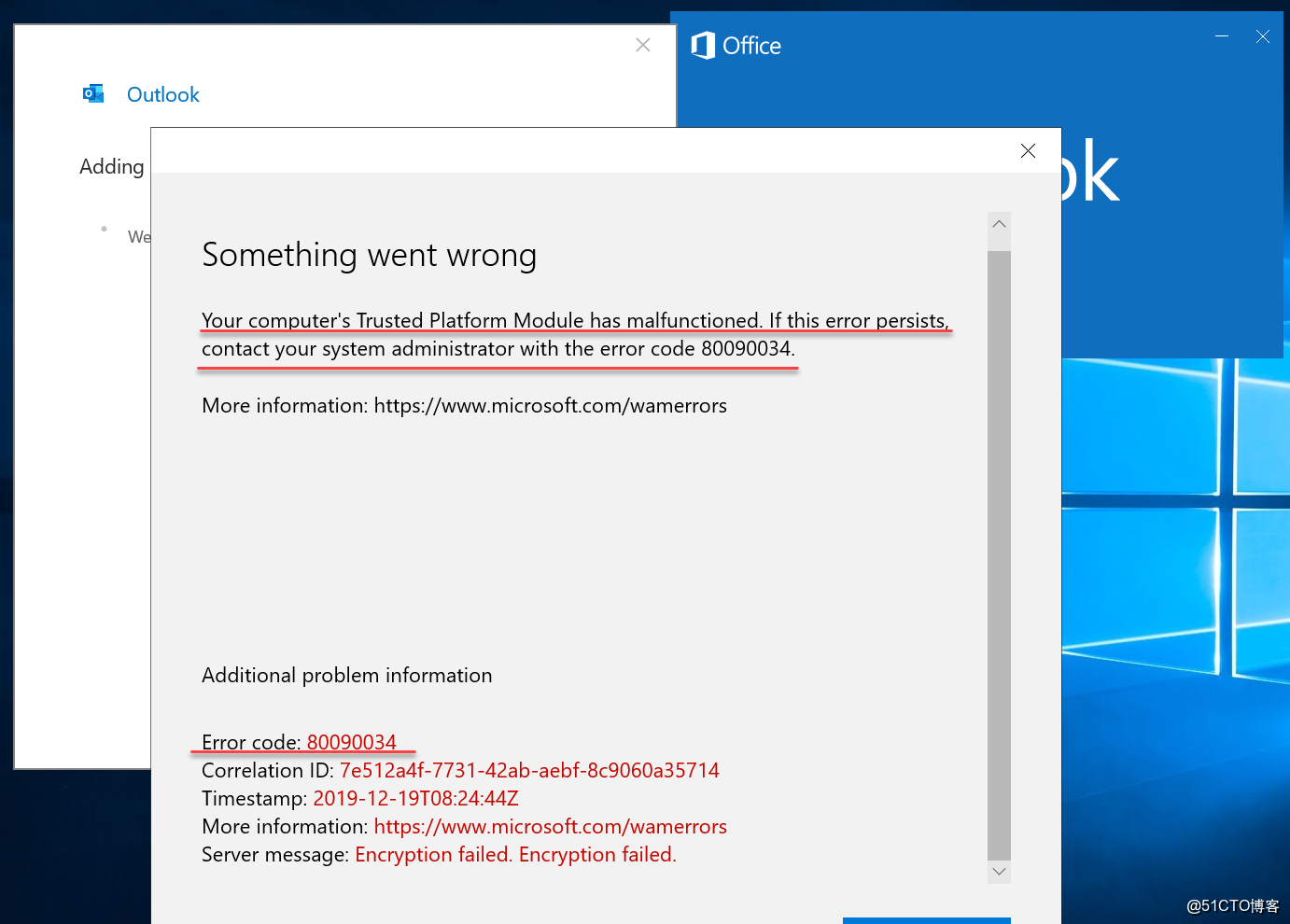Close the blue Office splash window
The width and height of the screenshot is (1290, 924).
point(1263,36)
